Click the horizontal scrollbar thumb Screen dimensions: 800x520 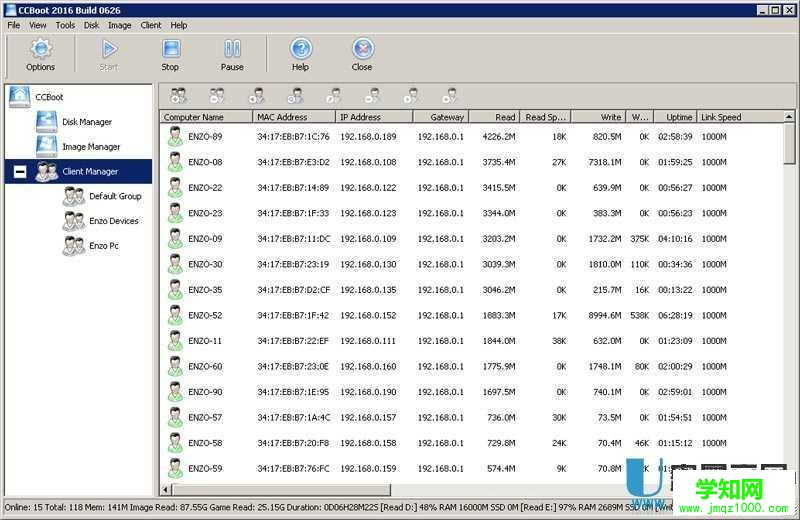tap(281, 490)
